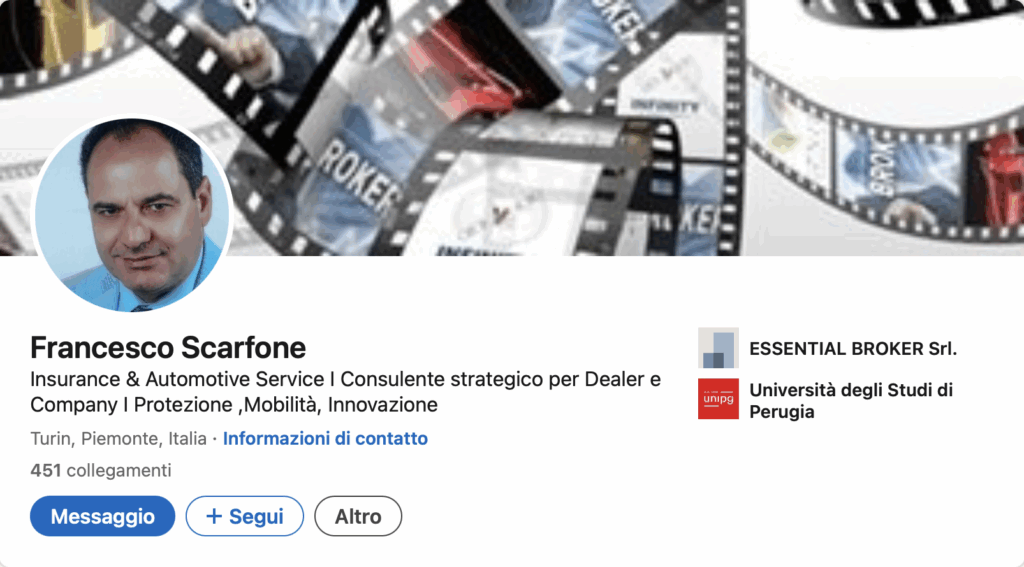Open Francesco Scarfone's round profile photo
The width and height of the screenshot is (1024, 567).
point(132,214)
